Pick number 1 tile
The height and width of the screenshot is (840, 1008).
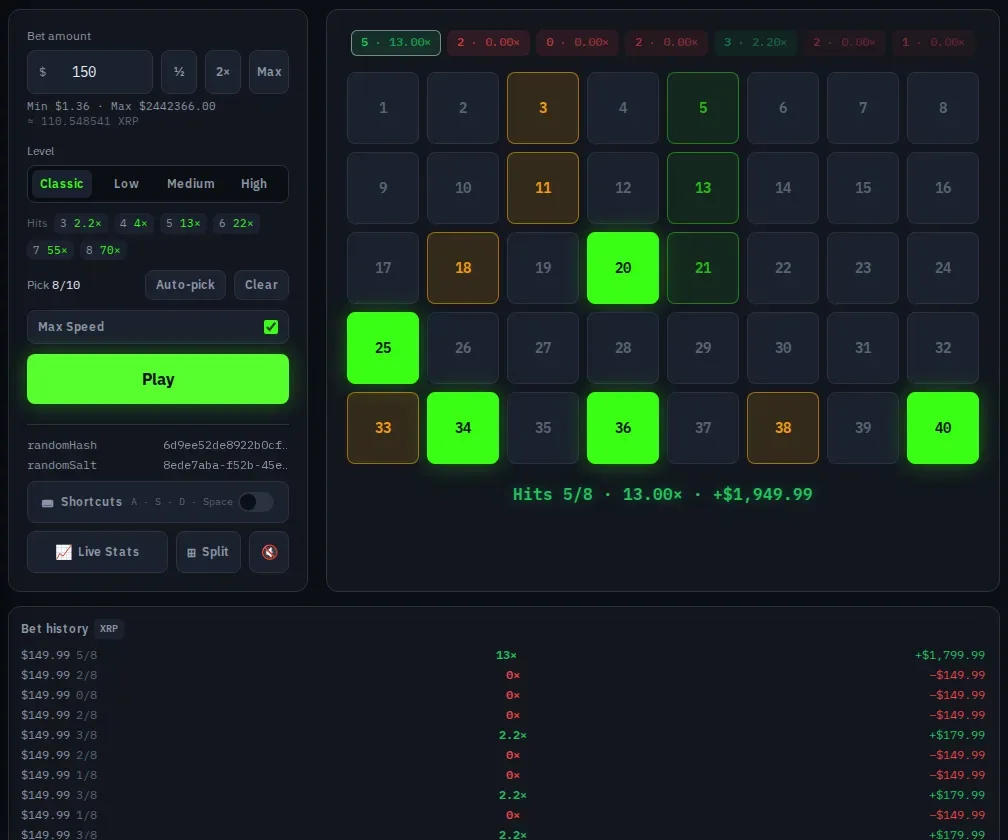382,108
